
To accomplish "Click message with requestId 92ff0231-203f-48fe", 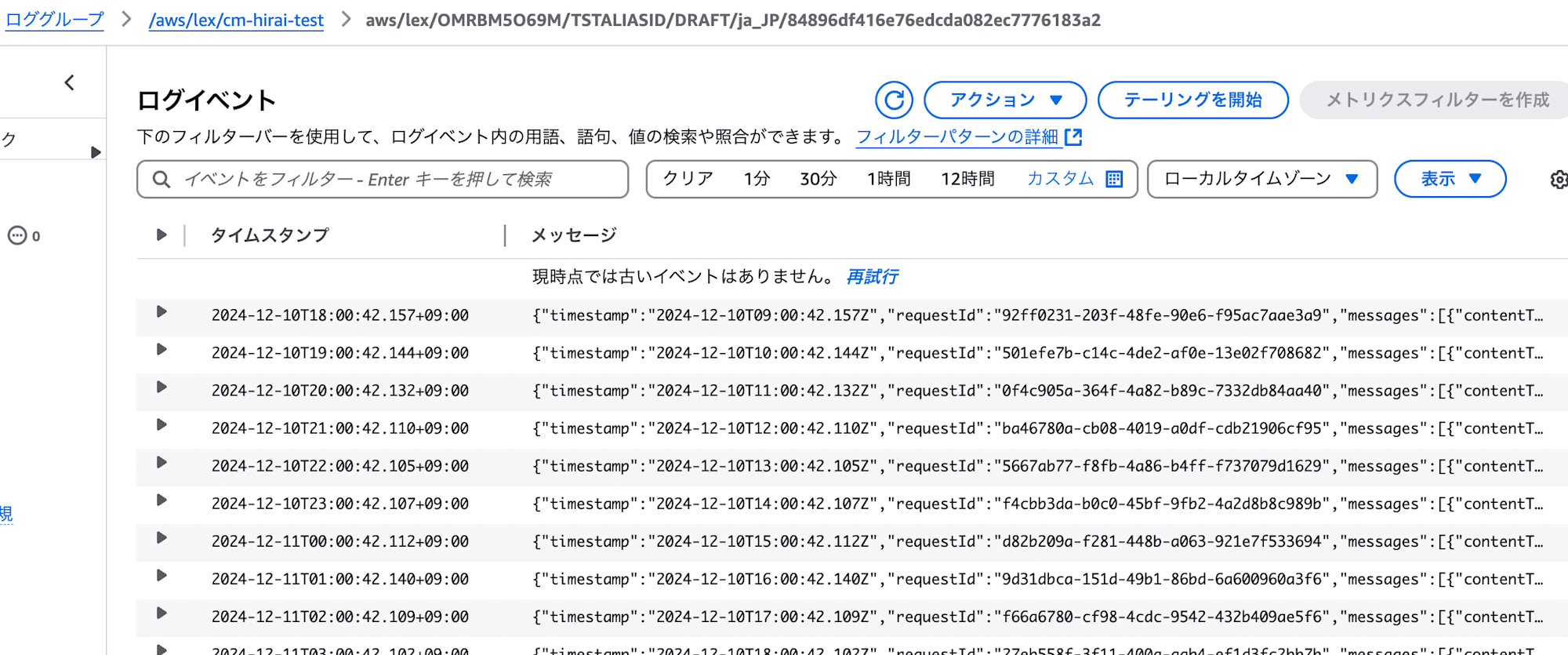I will (1038, 315).
